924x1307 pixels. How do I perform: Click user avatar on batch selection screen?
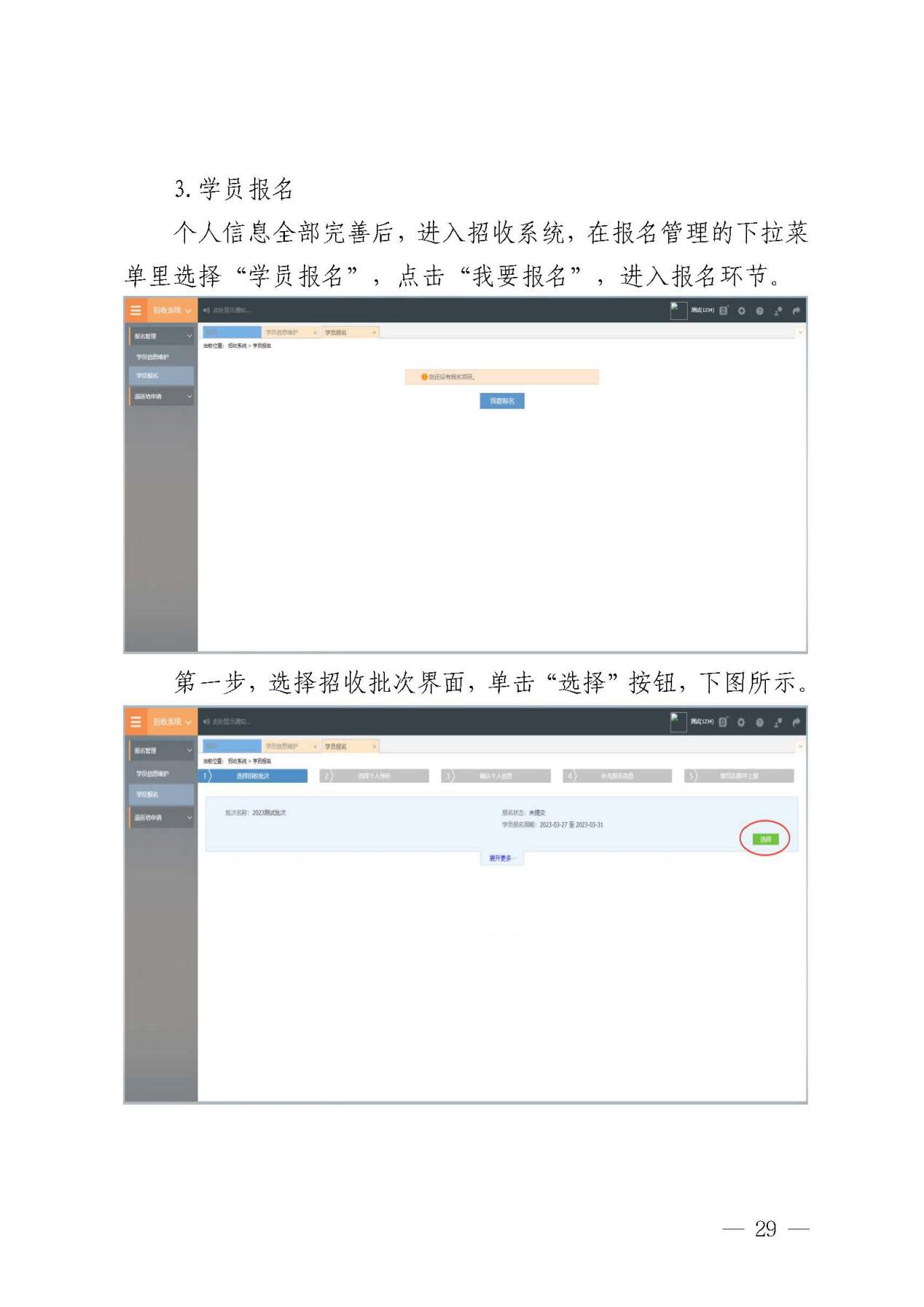(x=678, y=722)
